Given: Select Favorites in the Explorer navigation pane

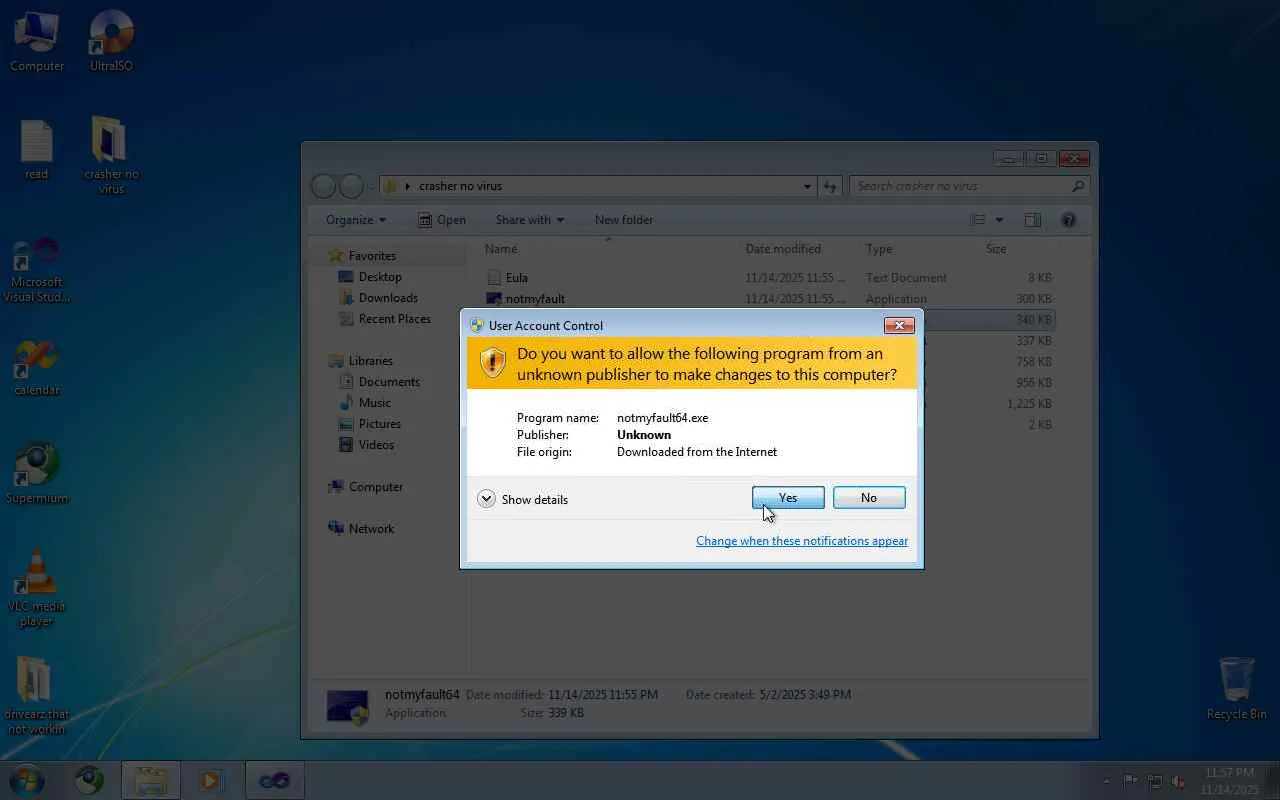Looking at the screenshot, I should pos(362,256).
